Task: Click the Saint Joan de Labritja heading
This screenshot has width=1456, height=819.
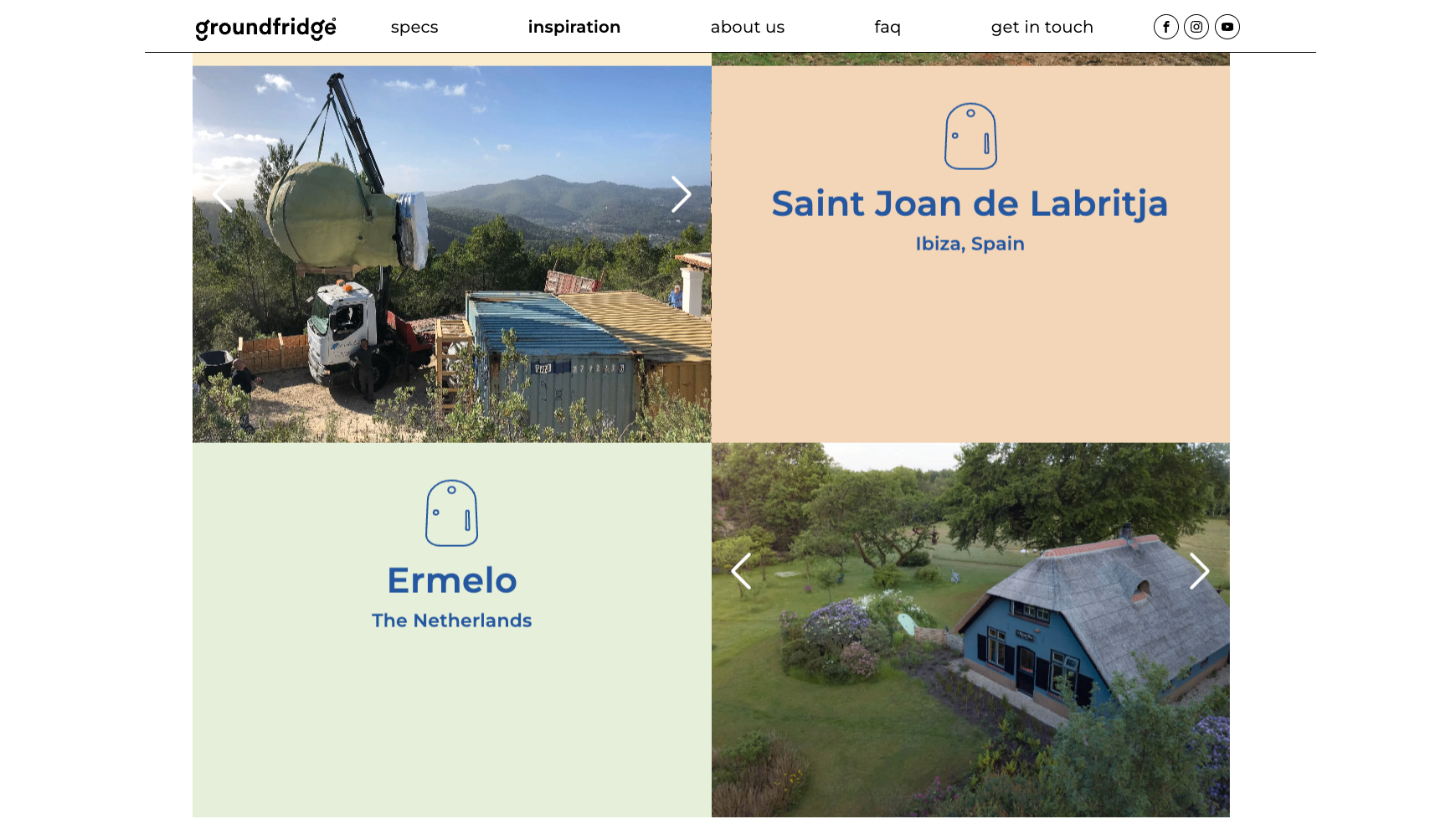Action: pyautogui.click(x=970, y=203)
